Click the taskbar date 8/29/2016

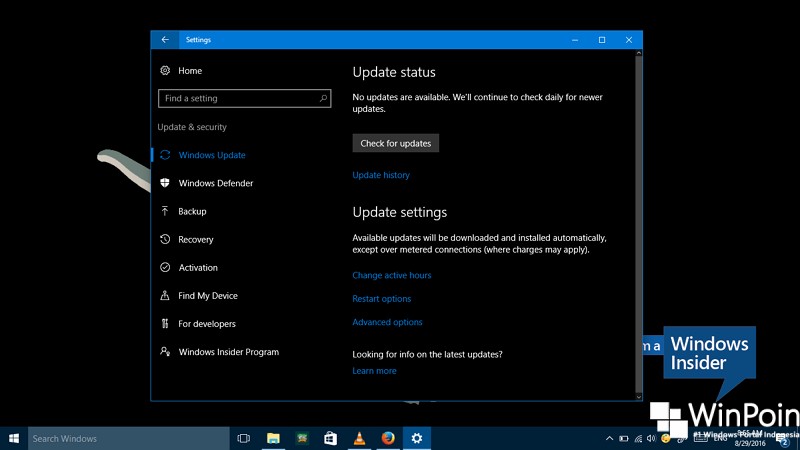749,443
